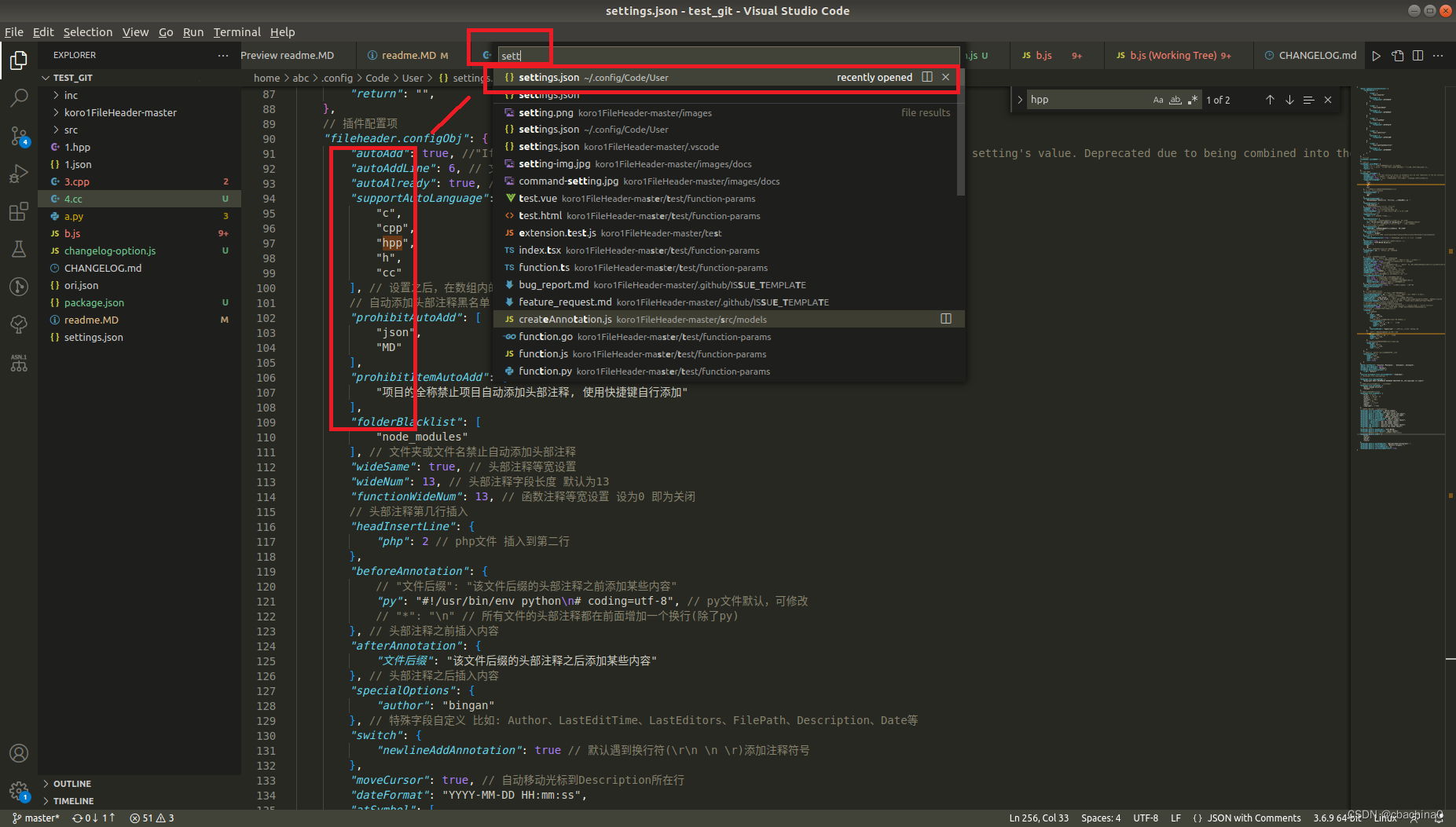Click Explorer panel more actions ellipsis

tap(223, 55)
